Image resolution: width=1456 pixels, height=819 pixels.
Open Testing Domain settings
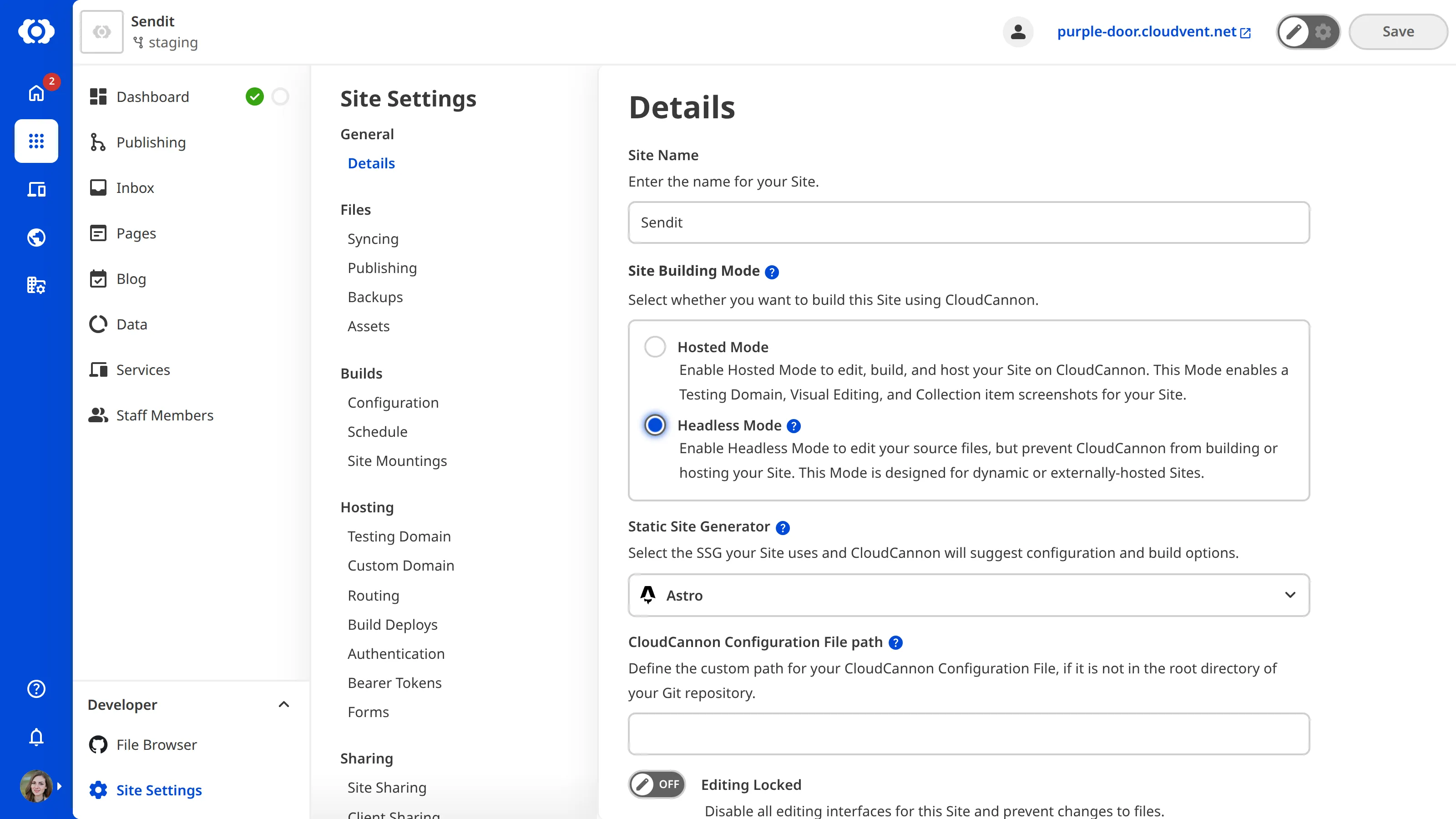399,536
